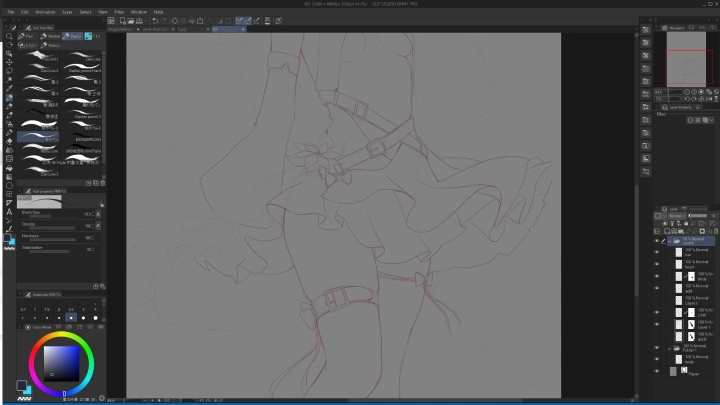
Task: Hide the Folder 1 layer folder
Action: click(x=656, y=348)
